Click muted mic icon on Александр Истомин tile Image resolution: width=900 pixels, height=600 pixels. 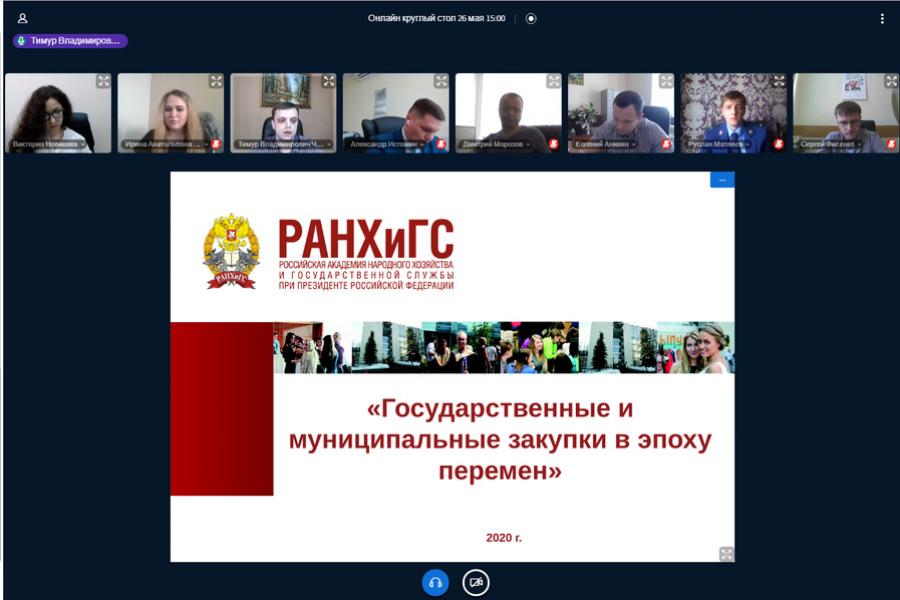coord(441,144)
